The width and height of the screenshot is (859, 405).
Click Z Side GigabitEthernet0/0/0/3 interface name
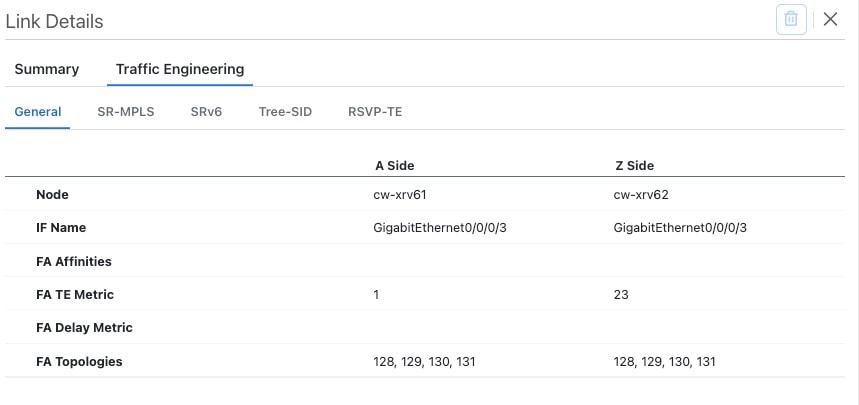click(680, 228)
